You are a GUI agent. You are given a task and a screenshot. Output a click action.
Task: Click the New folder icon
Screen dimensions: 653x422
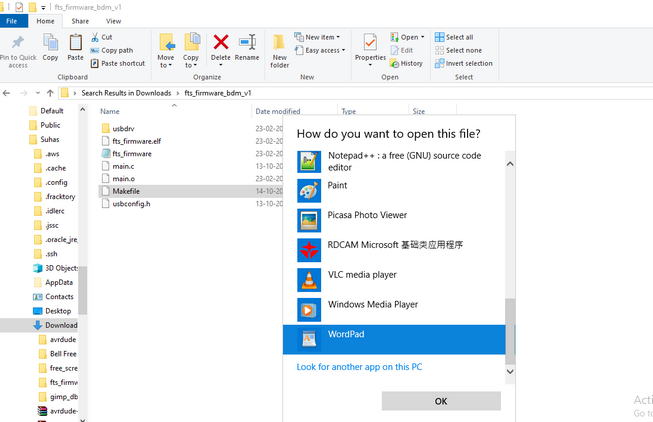279,42
